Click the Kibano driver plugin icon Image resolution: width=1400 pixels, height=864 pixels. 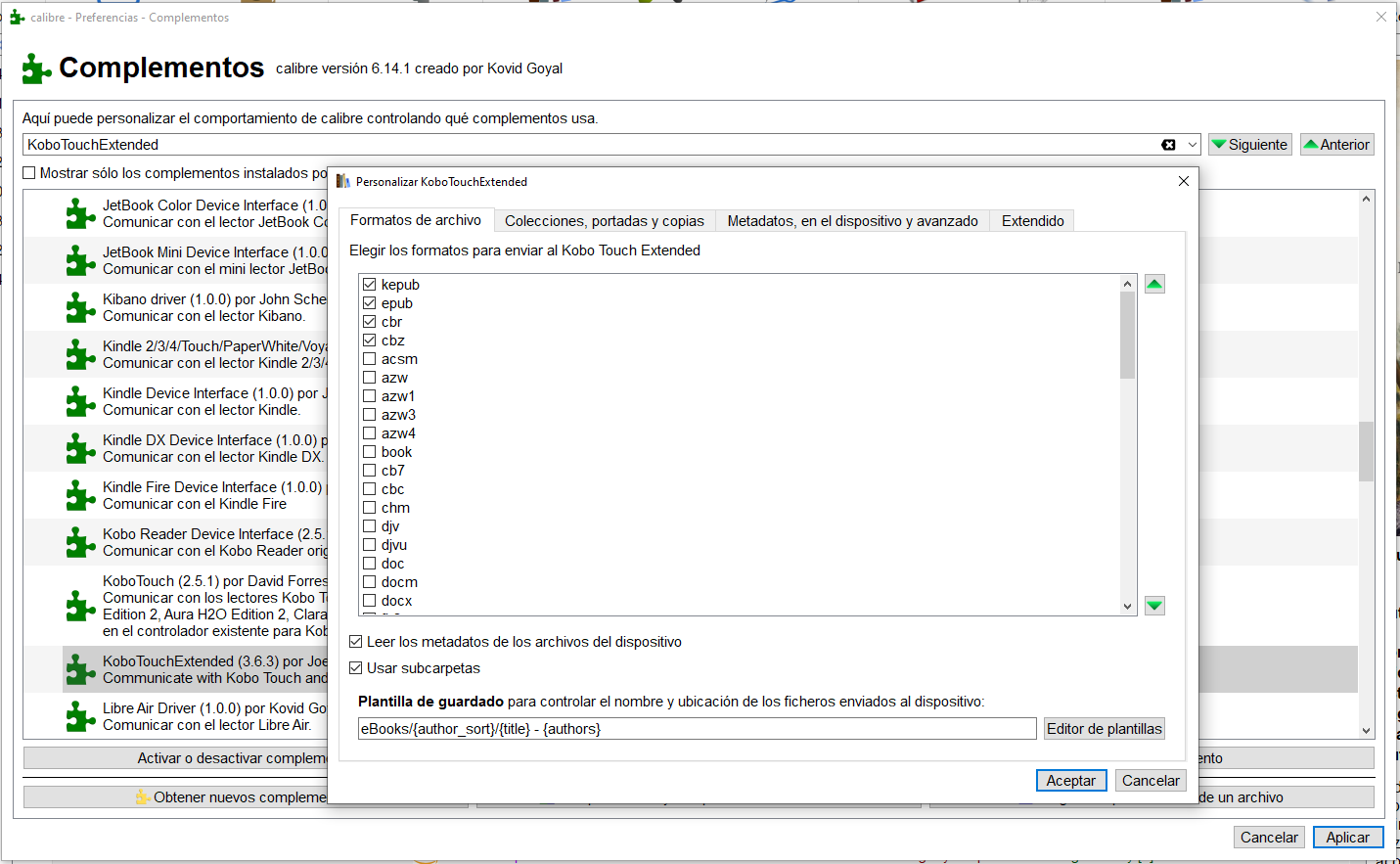coord(80,307)
